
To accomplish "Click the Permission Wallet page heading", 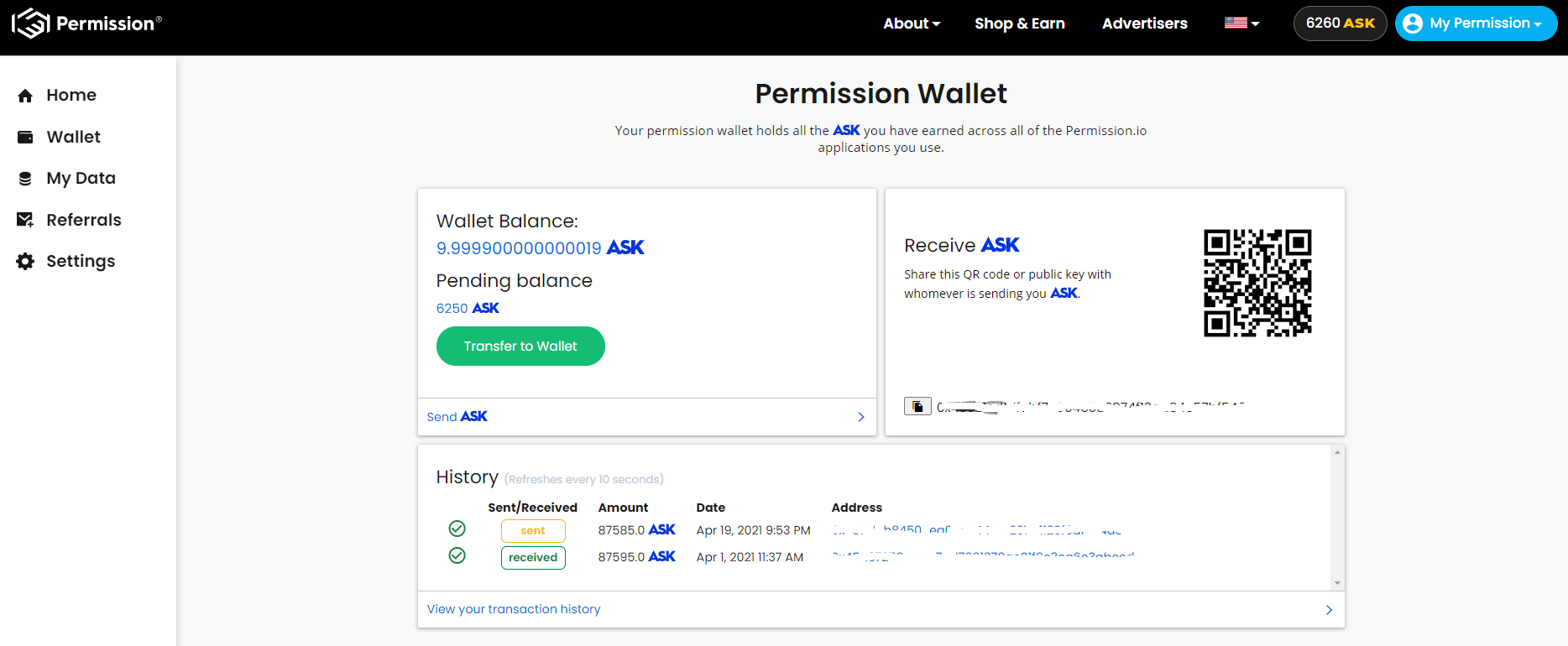I will [x=881, y=94].
